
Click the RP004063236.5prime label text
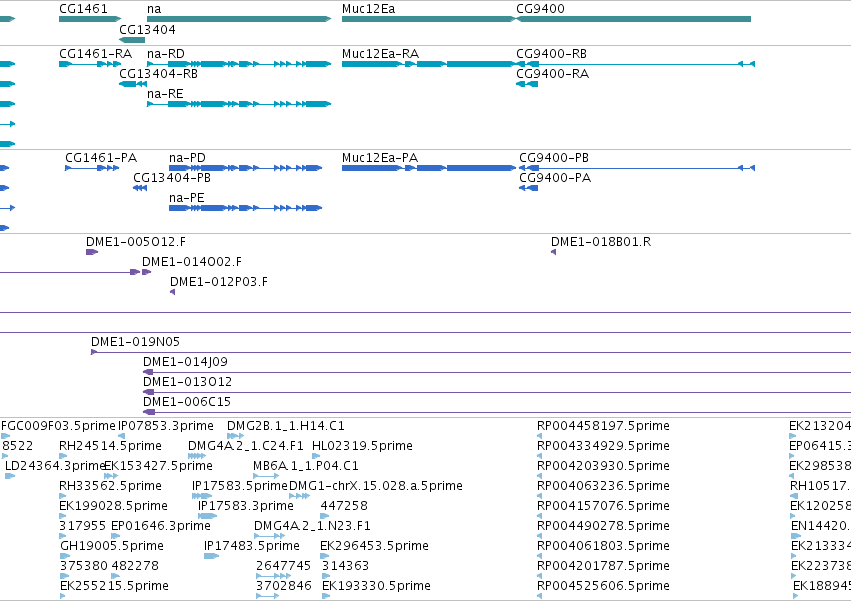(603, 486)
